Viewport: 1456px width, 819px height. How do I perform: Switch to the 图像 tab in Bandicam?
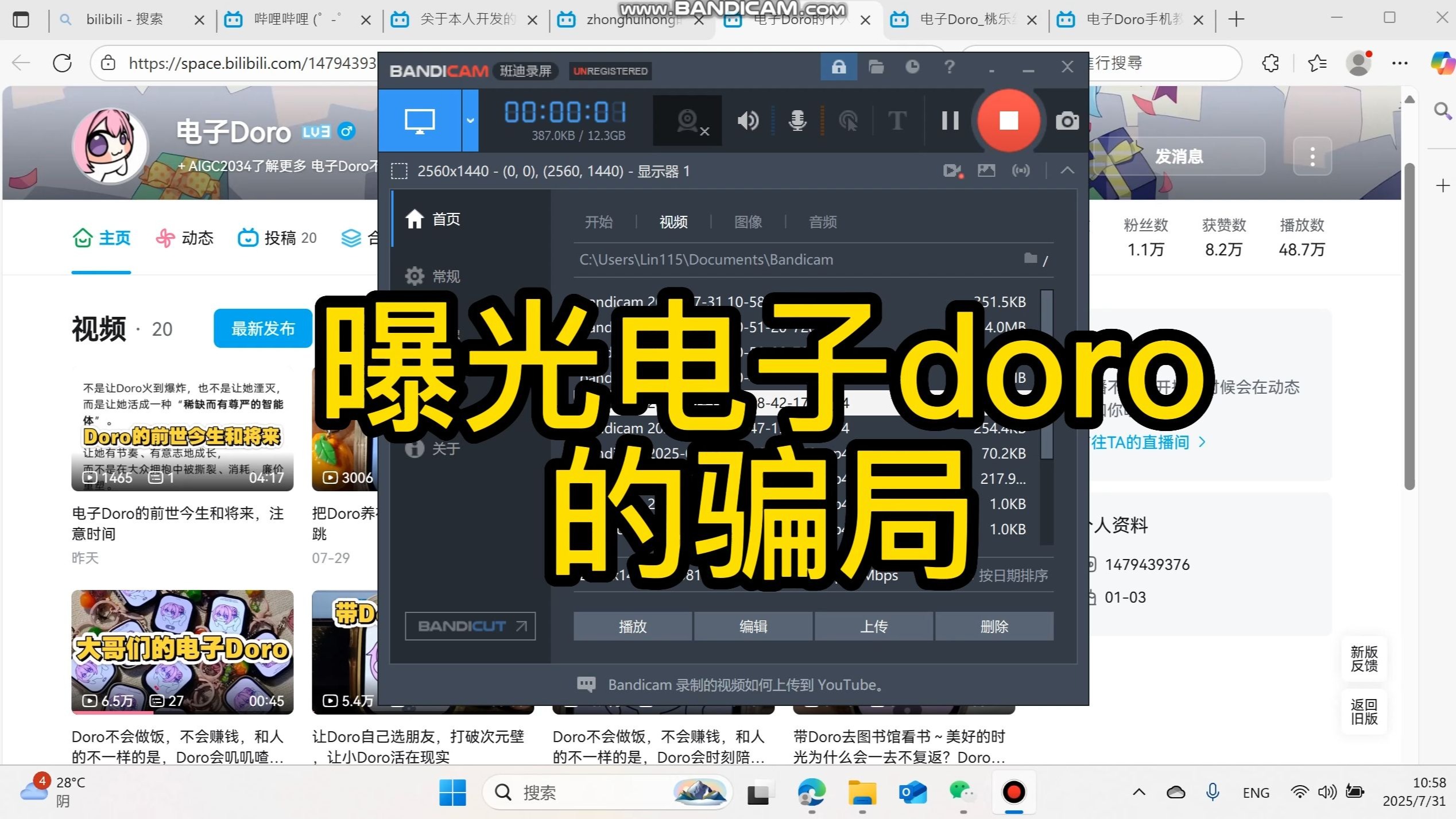point(748,222)
